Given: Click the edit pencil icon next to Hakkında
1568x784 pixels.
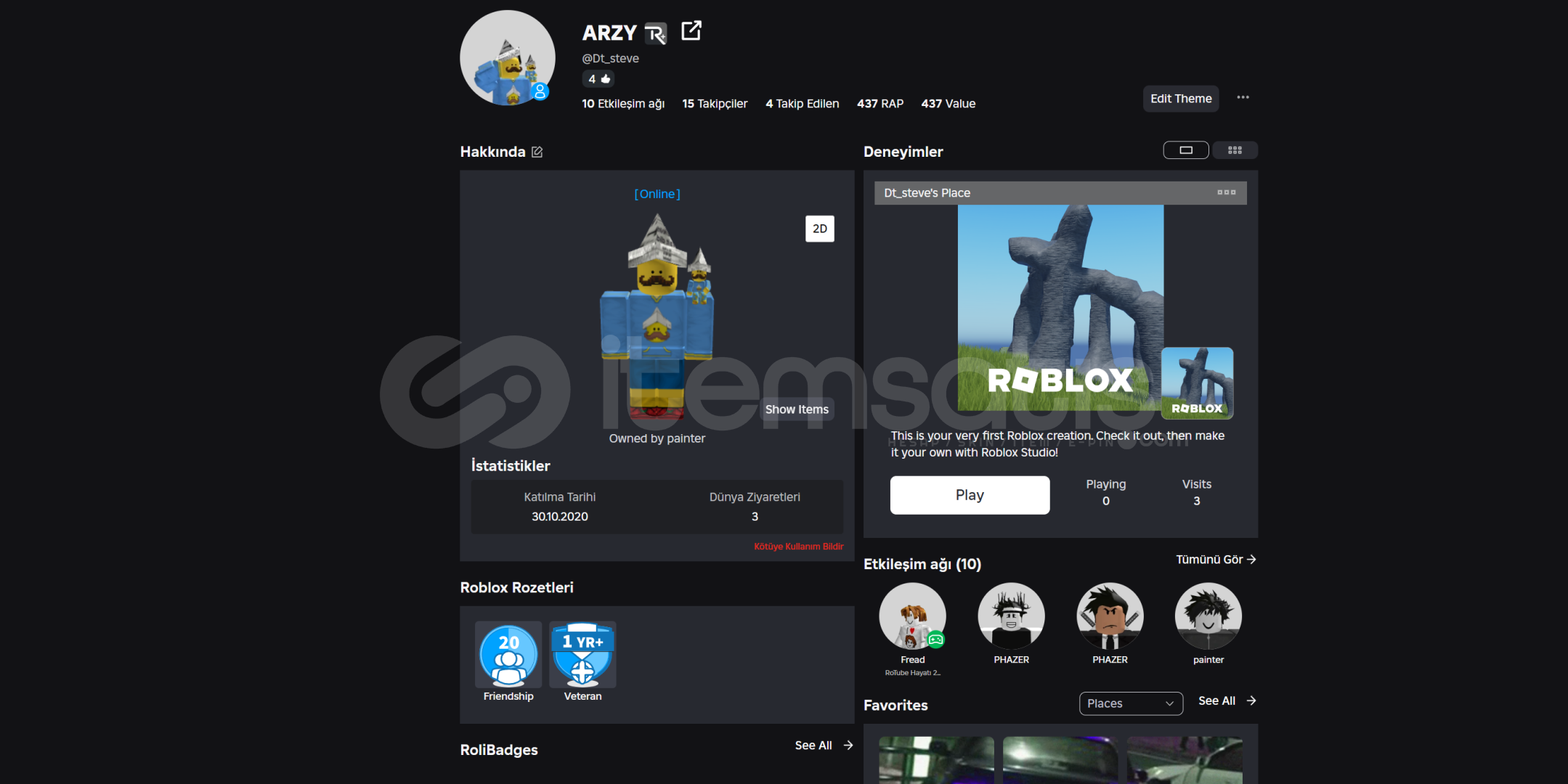Looking at the screenshot, I should click(537, 152).
